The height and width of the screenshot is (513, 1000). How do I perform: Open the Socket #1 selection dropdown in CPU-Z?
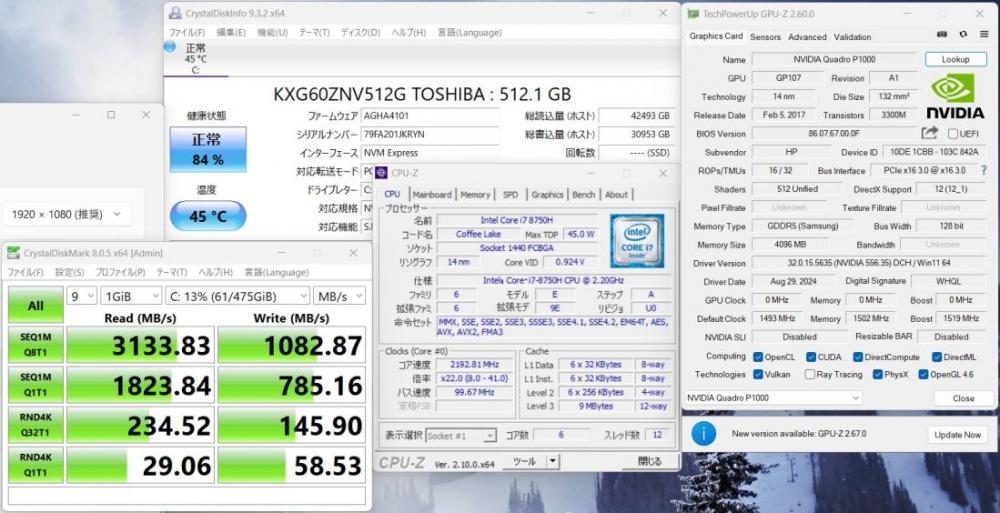tap(460, 436)
